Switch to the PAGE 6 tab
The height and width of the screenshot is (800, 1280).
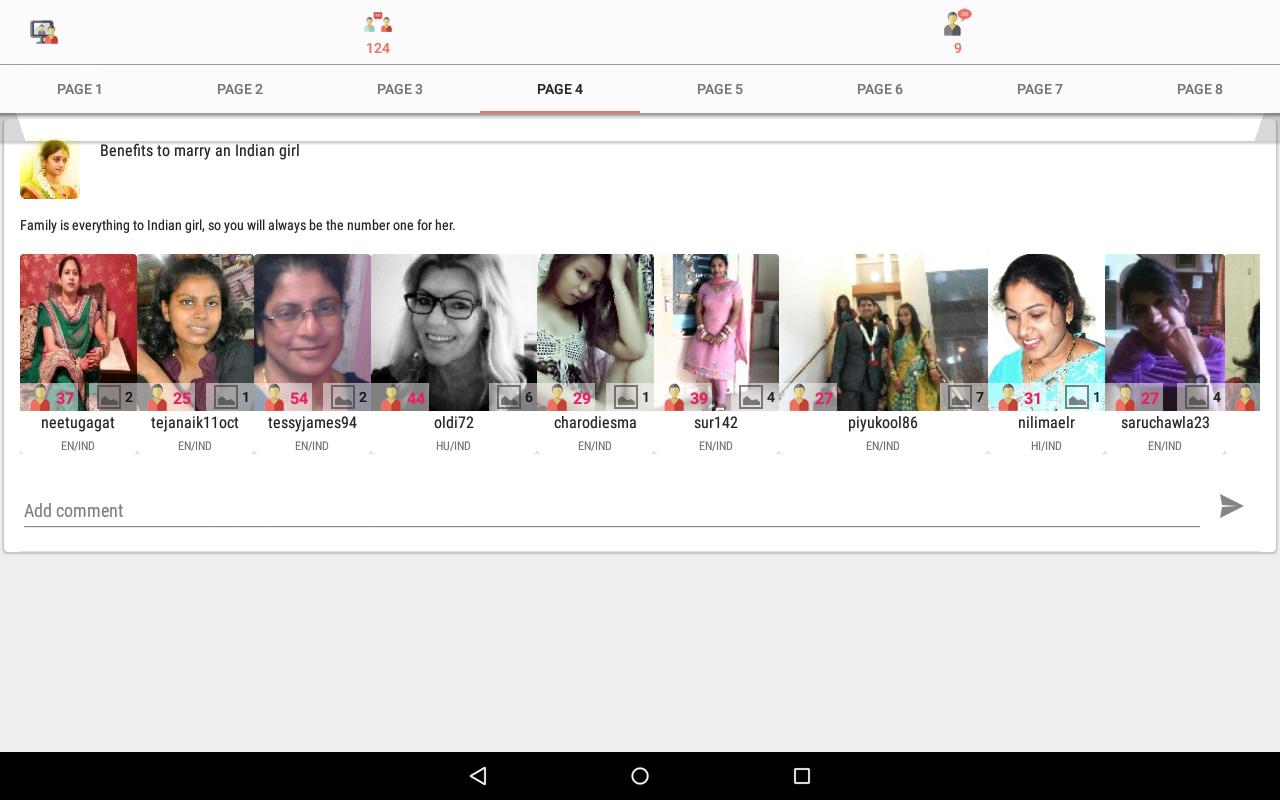(x=880, y=89)
